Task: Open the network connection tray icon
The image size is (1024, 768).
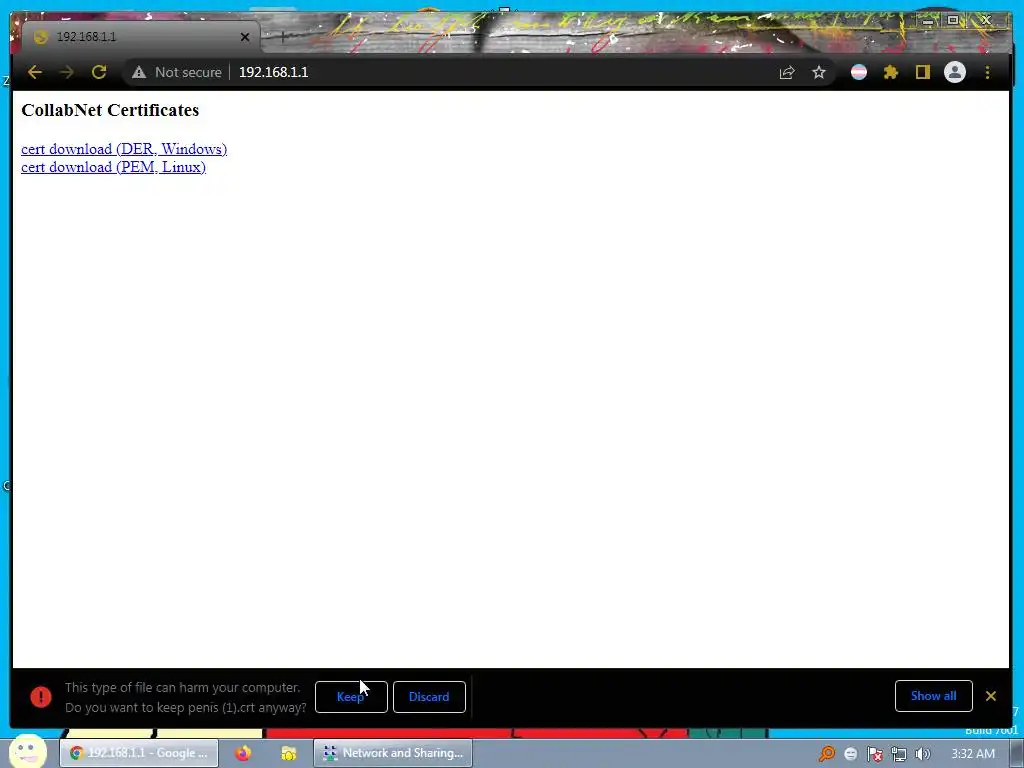Action: [x=899, y=754]
